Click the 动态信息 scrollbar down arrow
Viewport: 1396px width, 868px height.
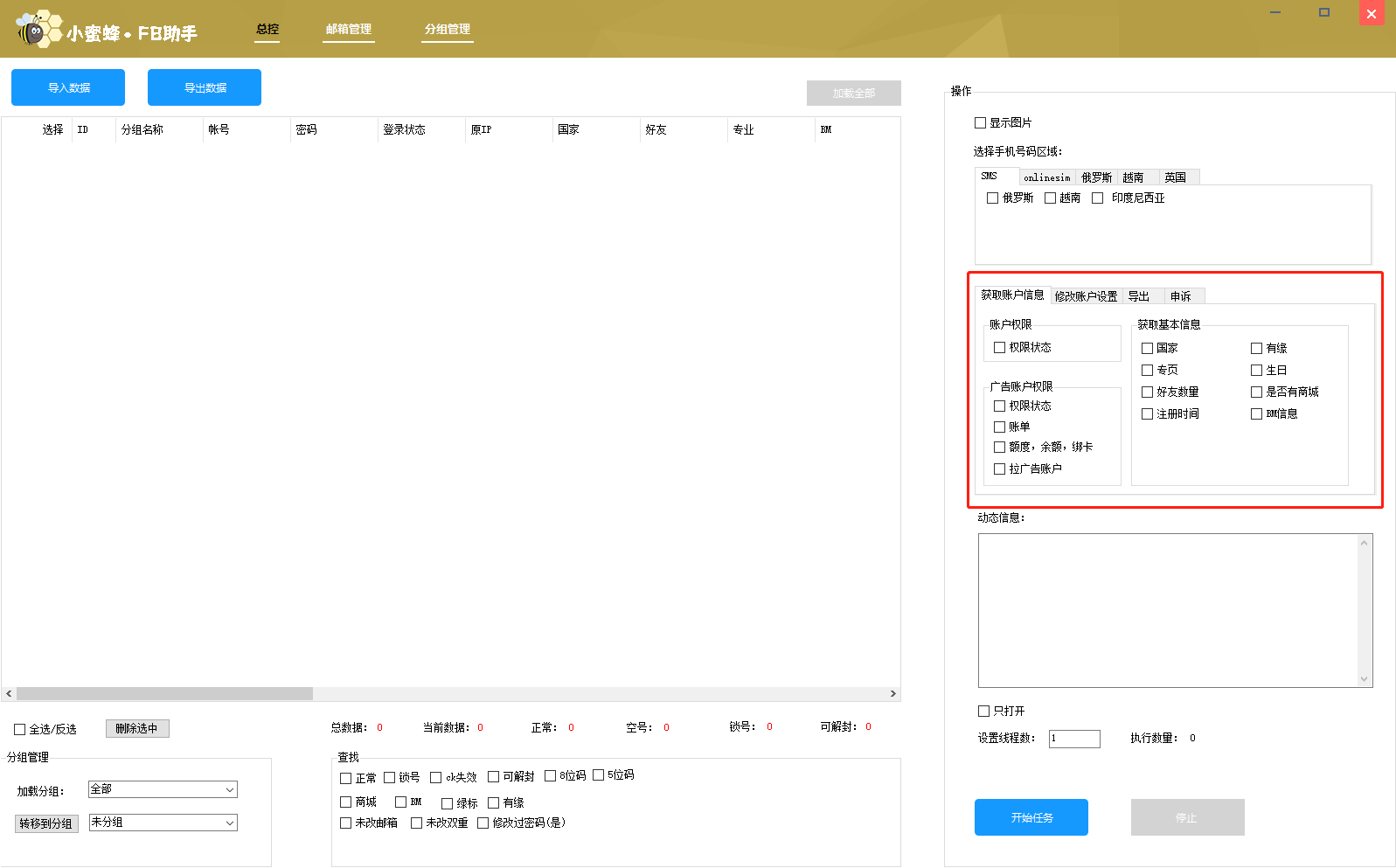1364,678
